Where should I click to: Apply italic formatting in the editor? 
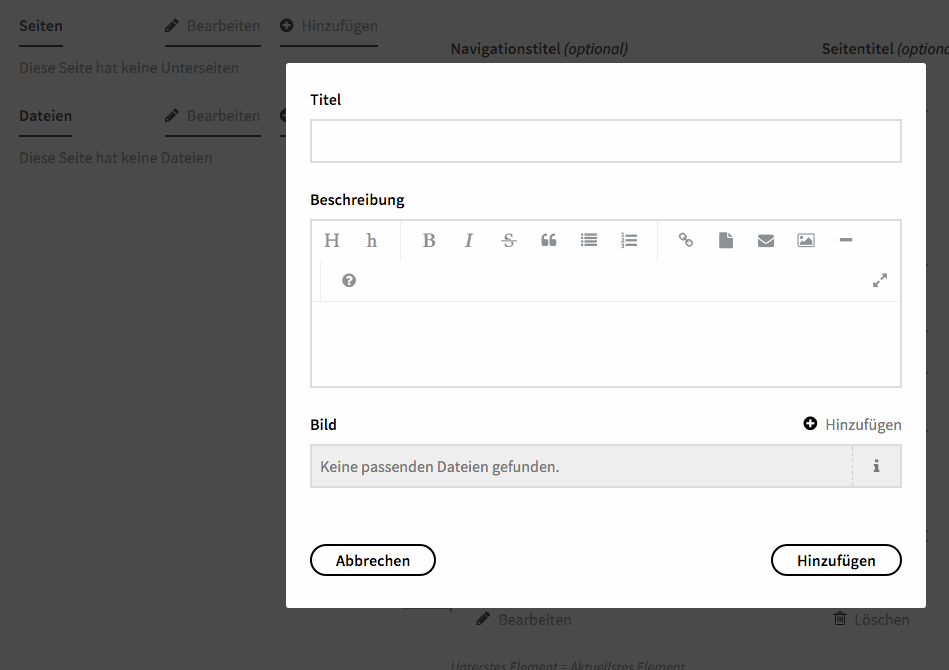click(469, 240)
